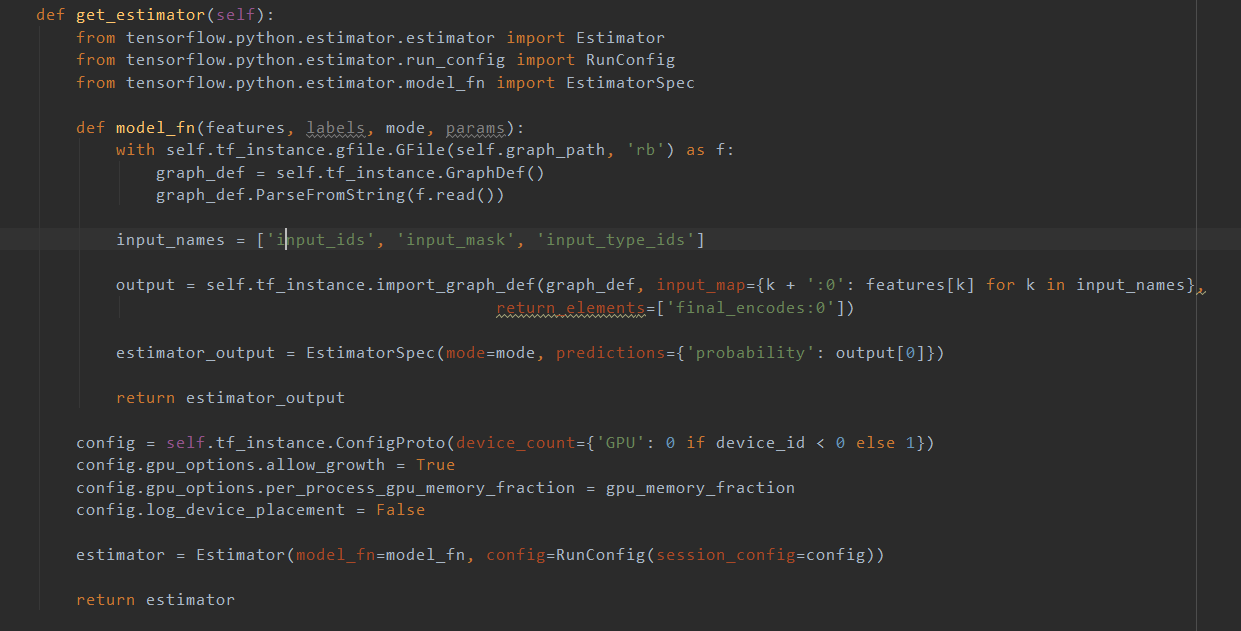
Task: Click True on the allow_growth line
Action: pos(435,464)
